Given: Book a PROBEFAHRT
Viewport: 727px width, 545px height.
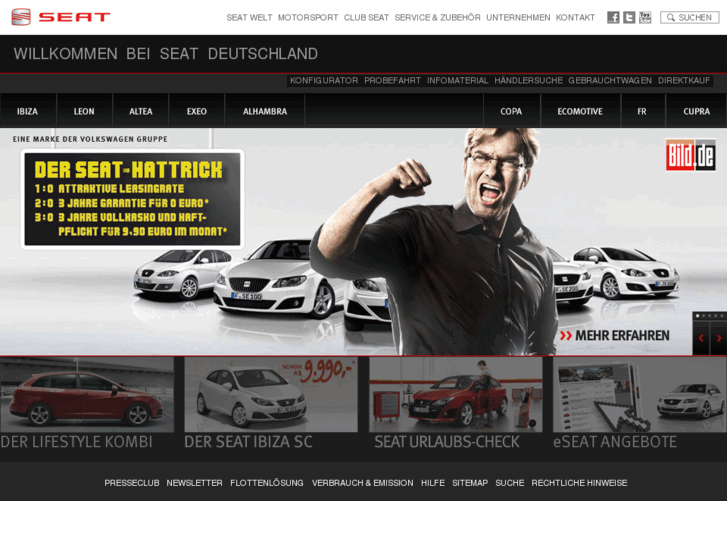Looking at the screenshot, I should [x=392, y=81].
